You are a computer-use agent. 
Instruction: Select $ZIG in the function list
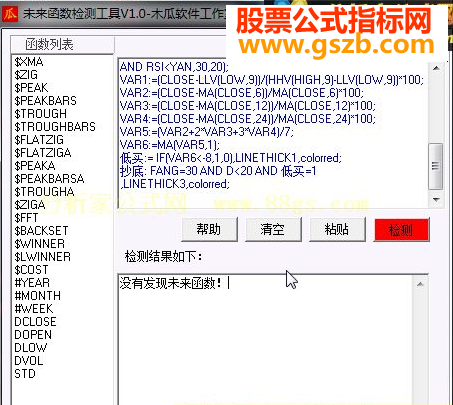pyautogui.click(x=26, y=75)
